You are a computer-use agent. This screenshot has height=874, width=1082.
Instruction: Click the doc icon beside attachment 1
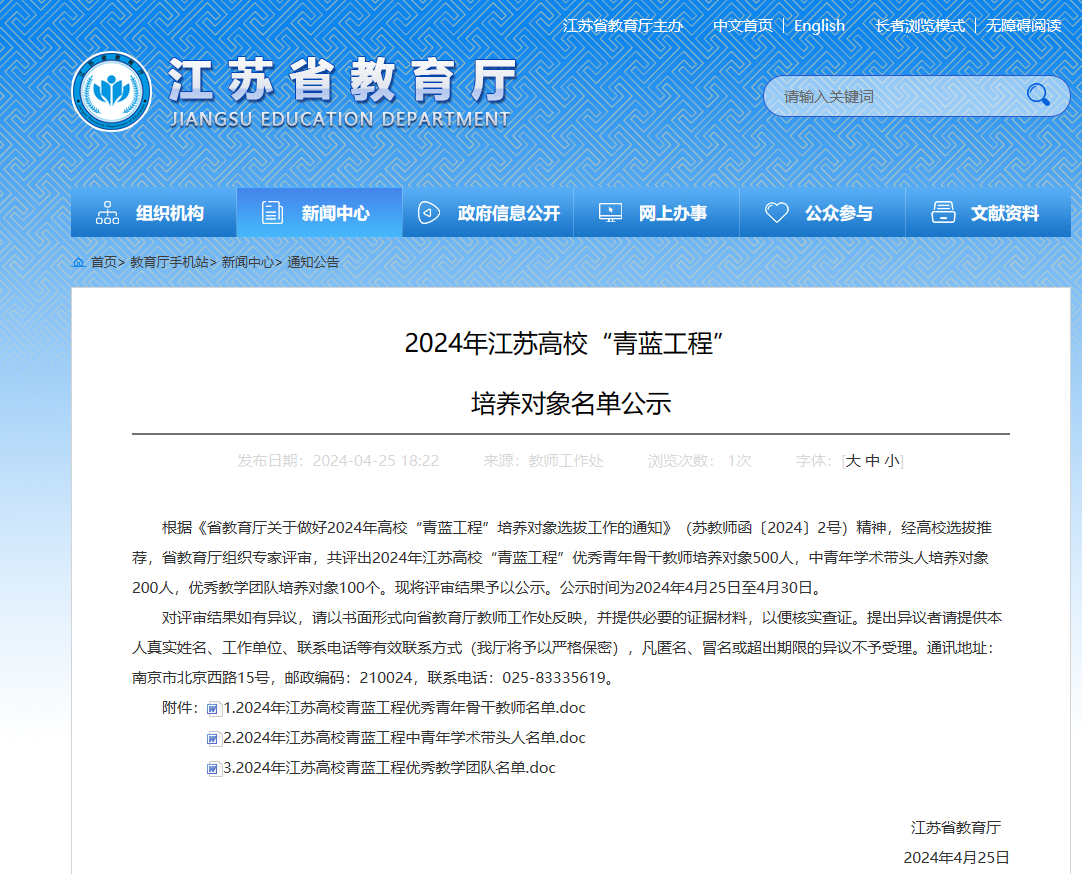tap(214, 709)
